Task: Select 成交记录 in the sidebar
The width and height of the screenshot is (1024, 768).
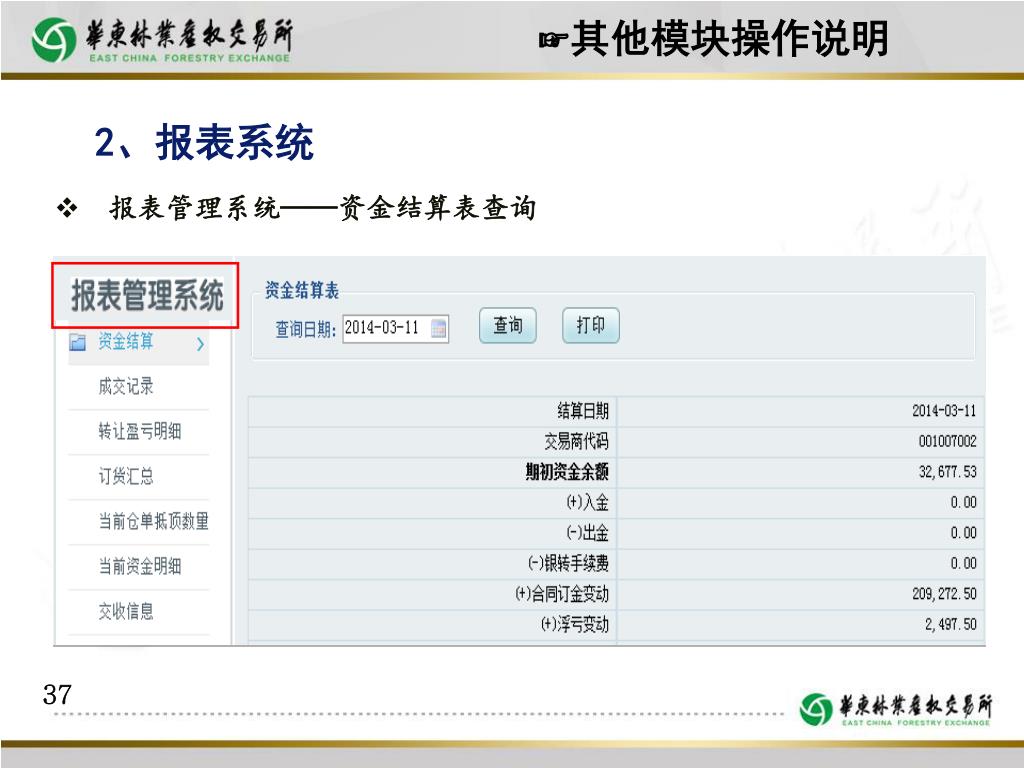Action: 126,387
